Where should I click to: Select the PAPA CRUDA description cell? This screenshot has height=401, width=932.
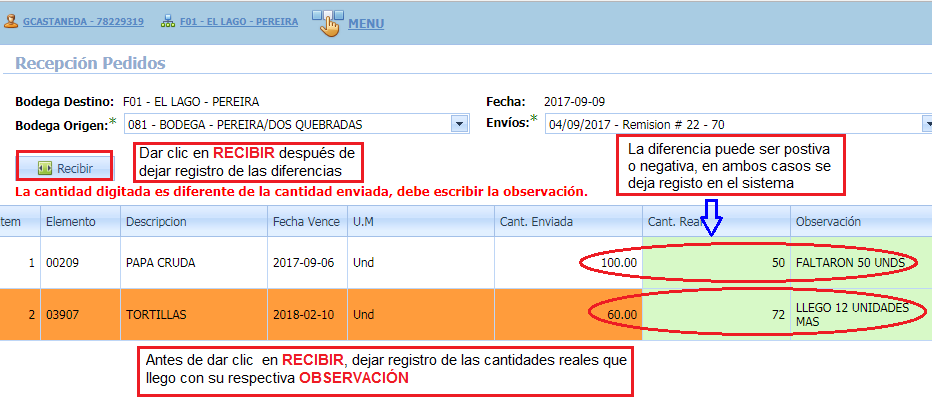point(194,263)
